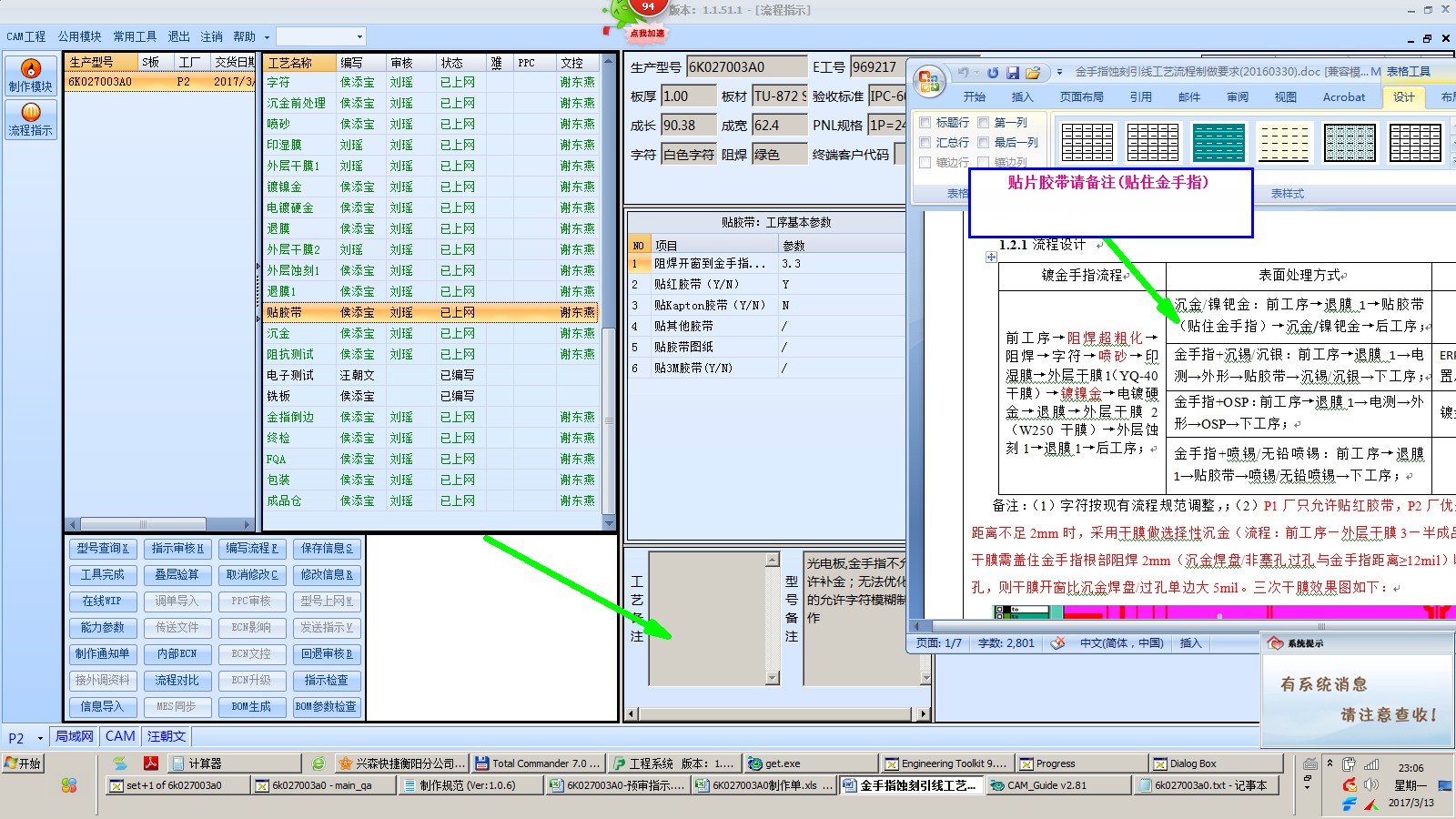1456x819 pixels.
Task: Expand the P2 selector dropdown at bottom
Action: 40,738
